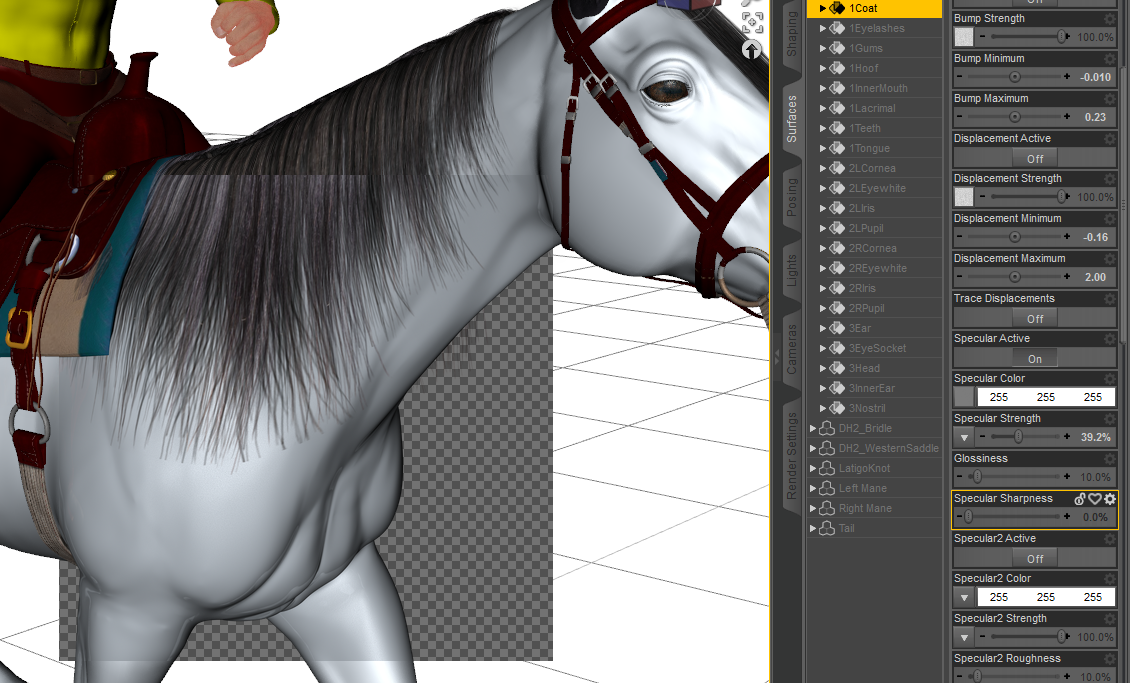Expand the Left Mane node
Screen dimensions: 1130x683
[813, 488]
